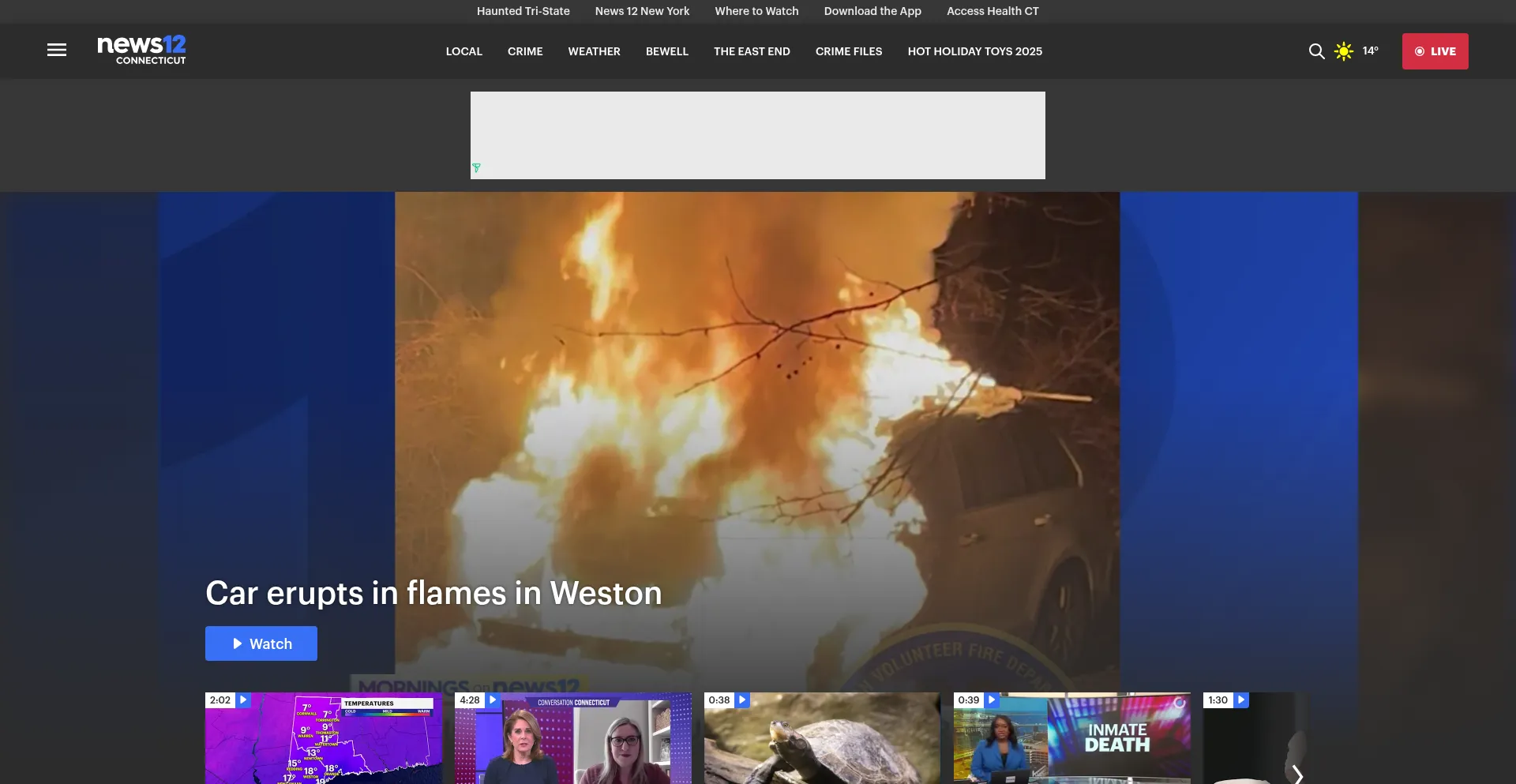1516x784 pixels.
Task: Follow the Download the App link
Action: click(872, 11)
